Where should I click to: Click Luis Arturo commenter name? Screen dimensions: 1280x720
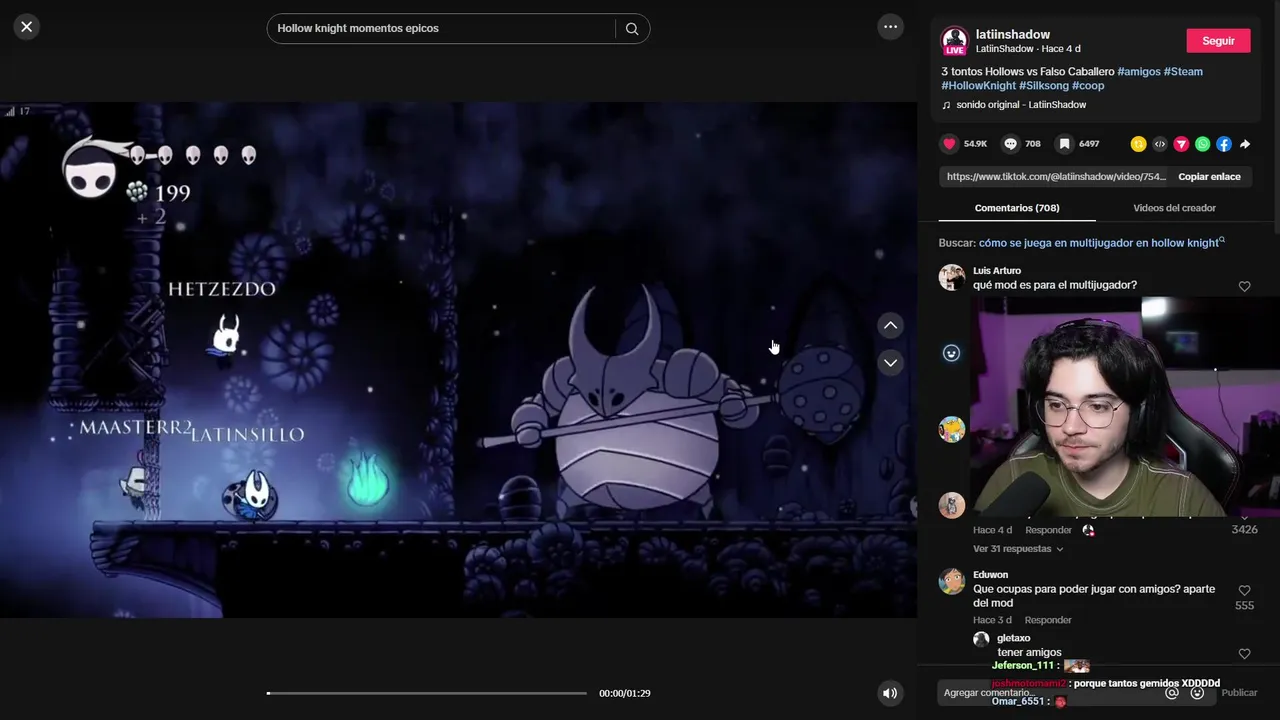point(997,271)
